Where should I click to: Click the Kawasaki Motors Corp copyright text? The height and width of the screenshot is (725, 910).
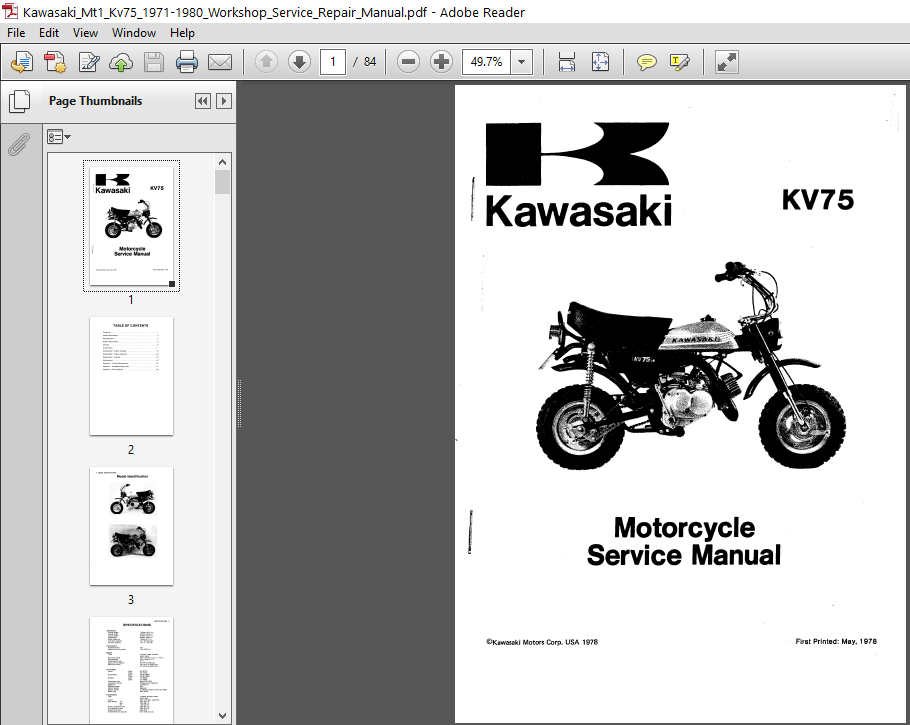(541, 642)
